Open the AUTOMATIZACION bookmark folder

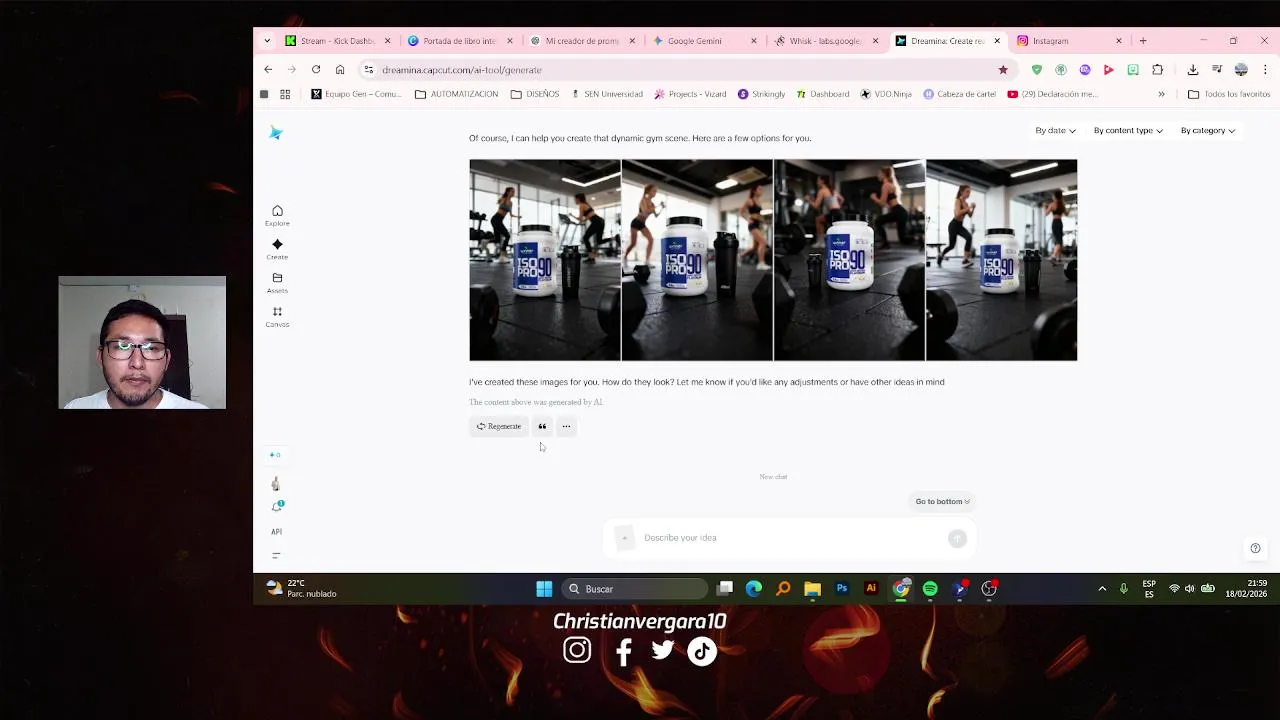tap(456, 94)
